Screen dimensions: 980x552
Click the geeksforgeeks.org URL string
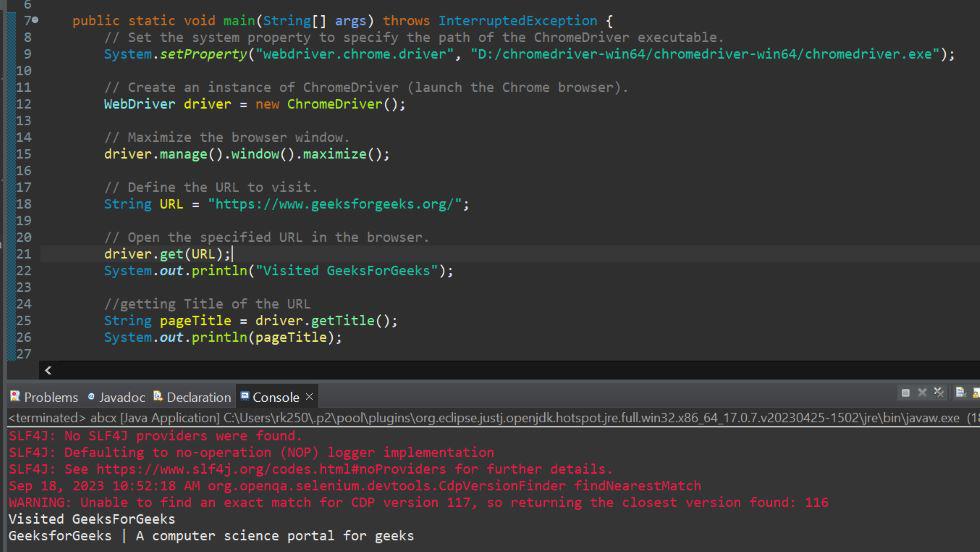(335, 204)
